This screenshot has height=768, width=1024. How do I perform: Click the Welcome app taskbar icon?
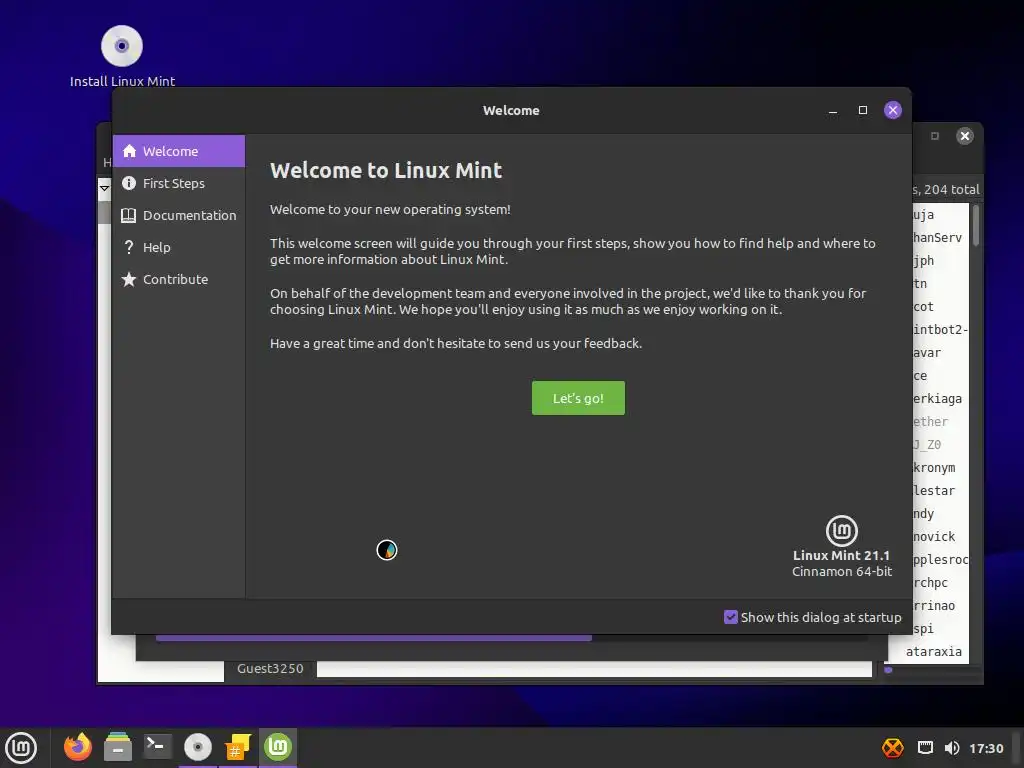pos(278,746)
